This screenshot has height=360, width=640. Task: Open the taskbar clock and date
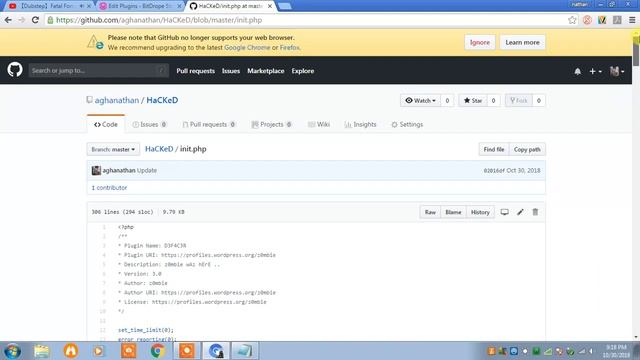coord(616,351)
